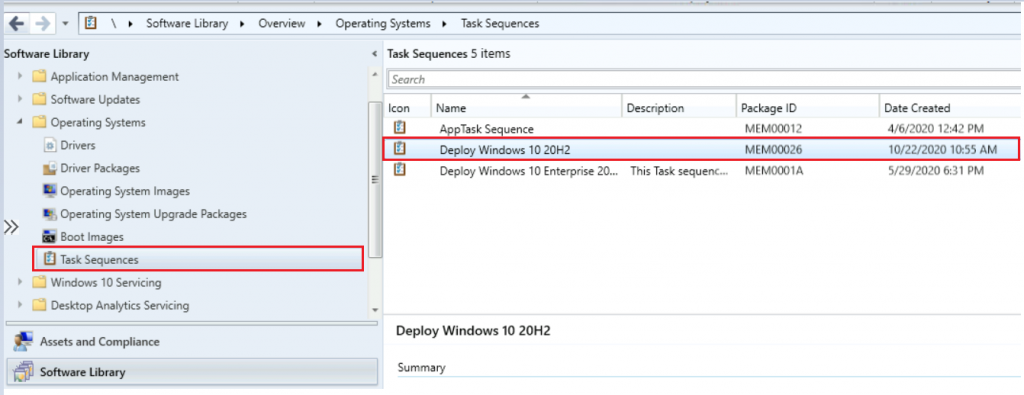Open the Assets and Compliance workspace
1024x395 pixels.
[191, 341]
